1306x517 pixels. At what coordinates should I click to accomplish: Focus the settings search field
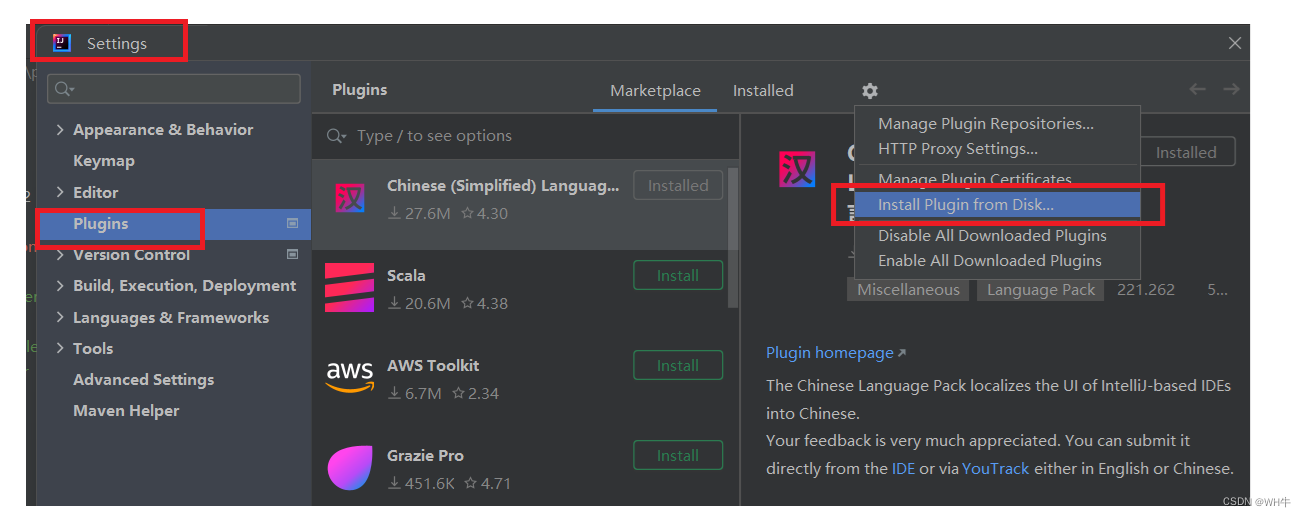pyautogui.click(x=174, y=89)
